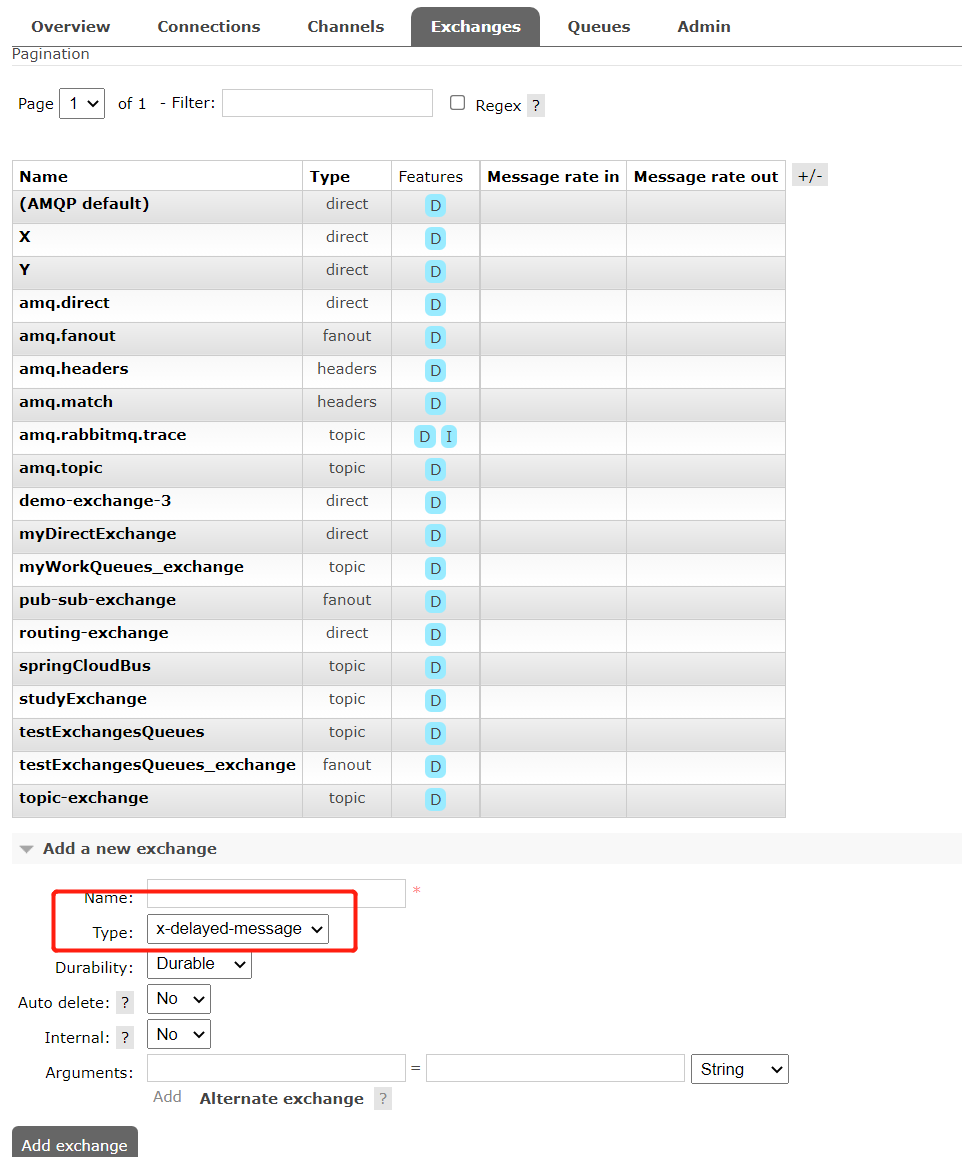Open the Page number dropdown
The image size is (962, 1157).
click(x=82, y=103)
